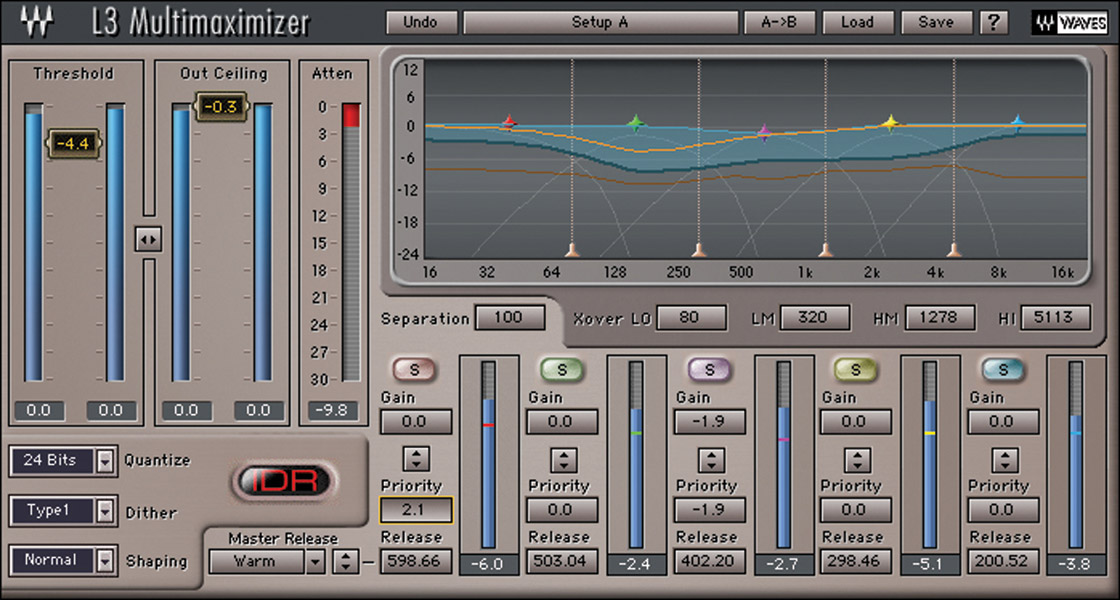This screenshot has width=1120, height=600.
Task: Click the LM crossover field showing 320
Action: [x=815, y=317]
